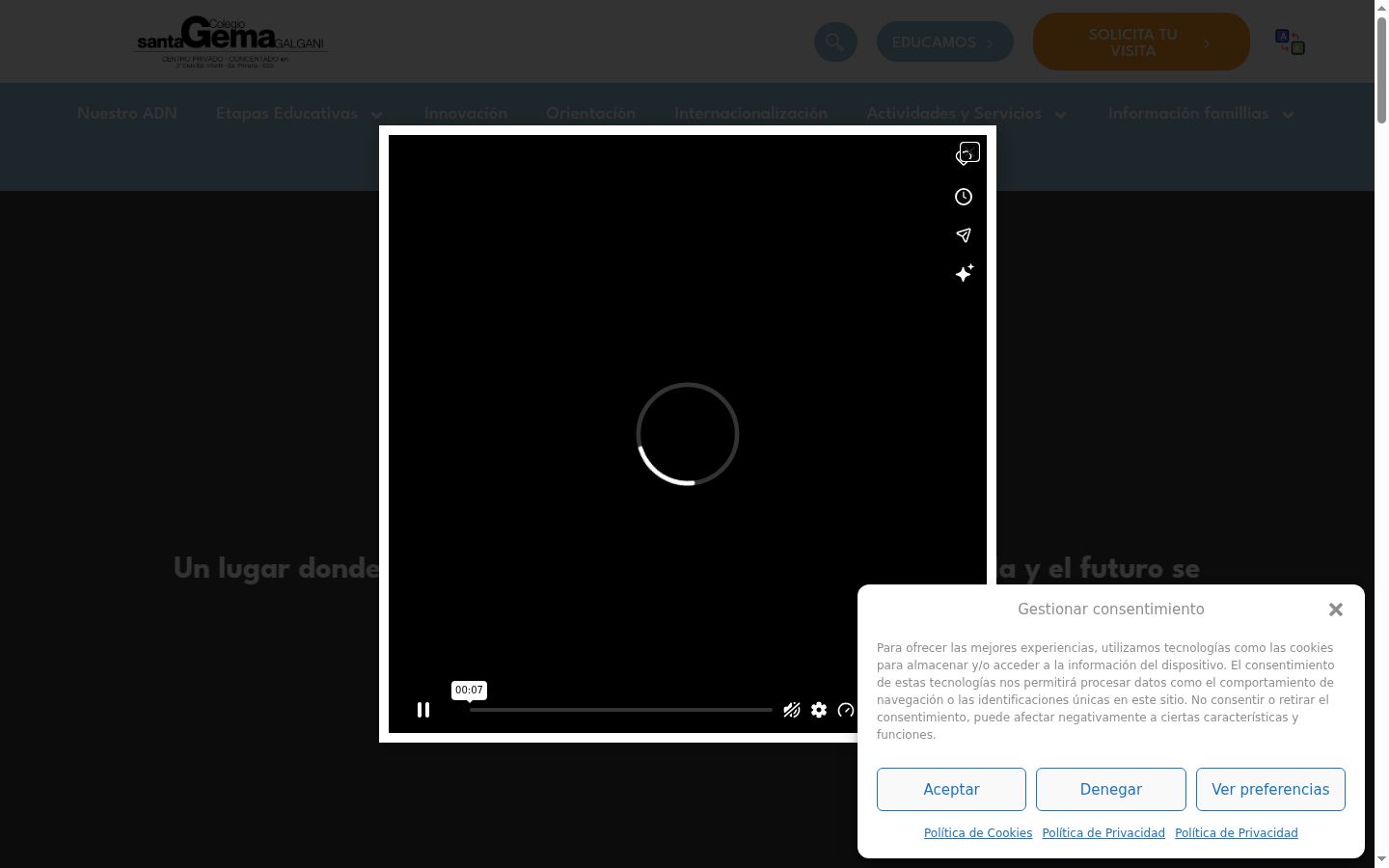Click the colorful language tool icon in the header

coord(1290,41)
